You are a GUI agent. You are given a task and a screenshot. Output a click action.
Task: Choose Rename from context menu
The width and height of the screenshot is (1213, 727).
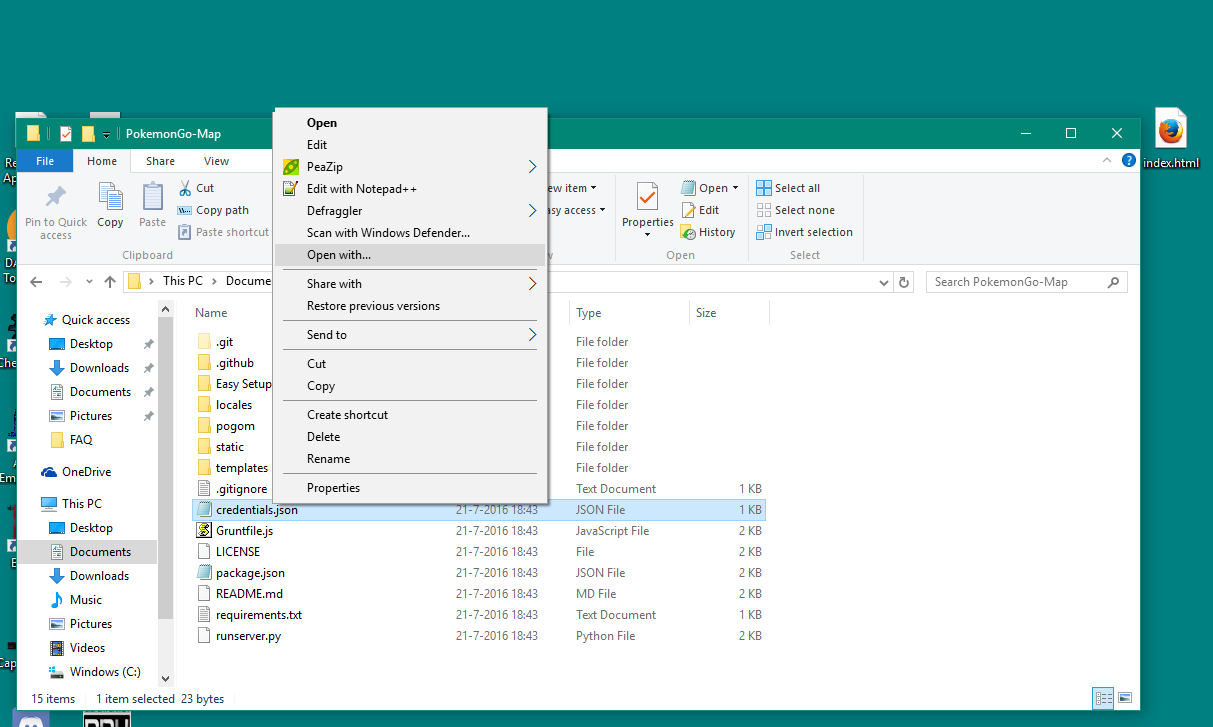pyautogui.click(x=410, y=459)
